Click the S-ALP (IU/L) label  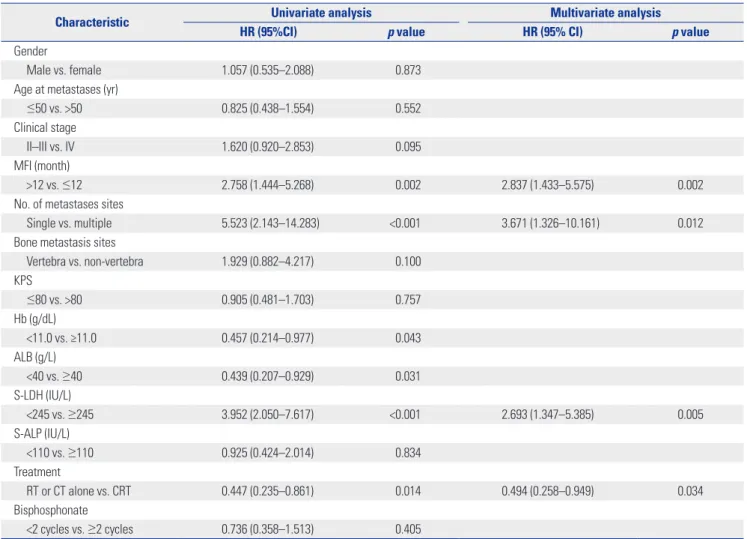click(x=41, y=433)
